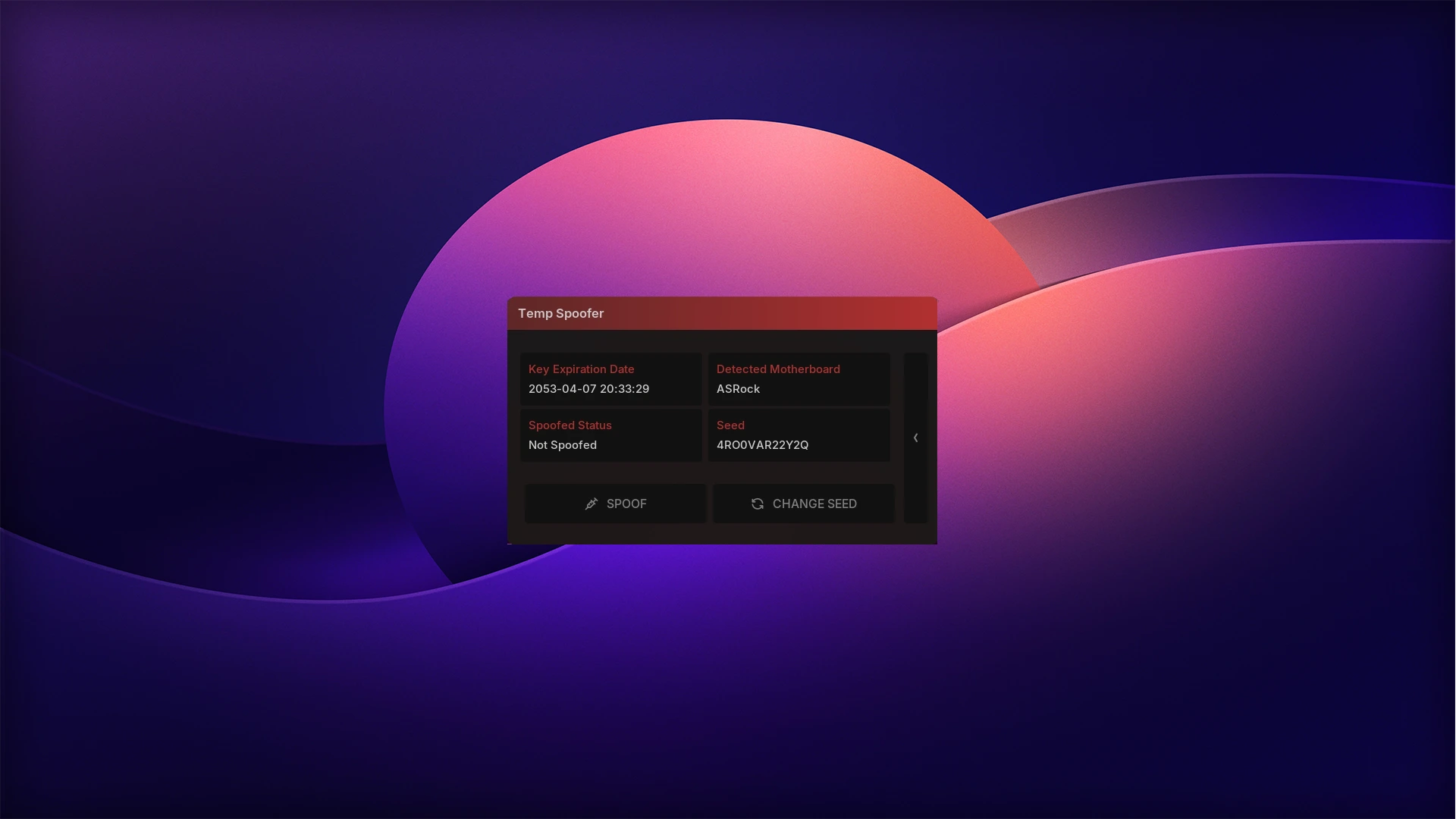
Task: Click the Not Spoofed status text
Action: (562, 445)
